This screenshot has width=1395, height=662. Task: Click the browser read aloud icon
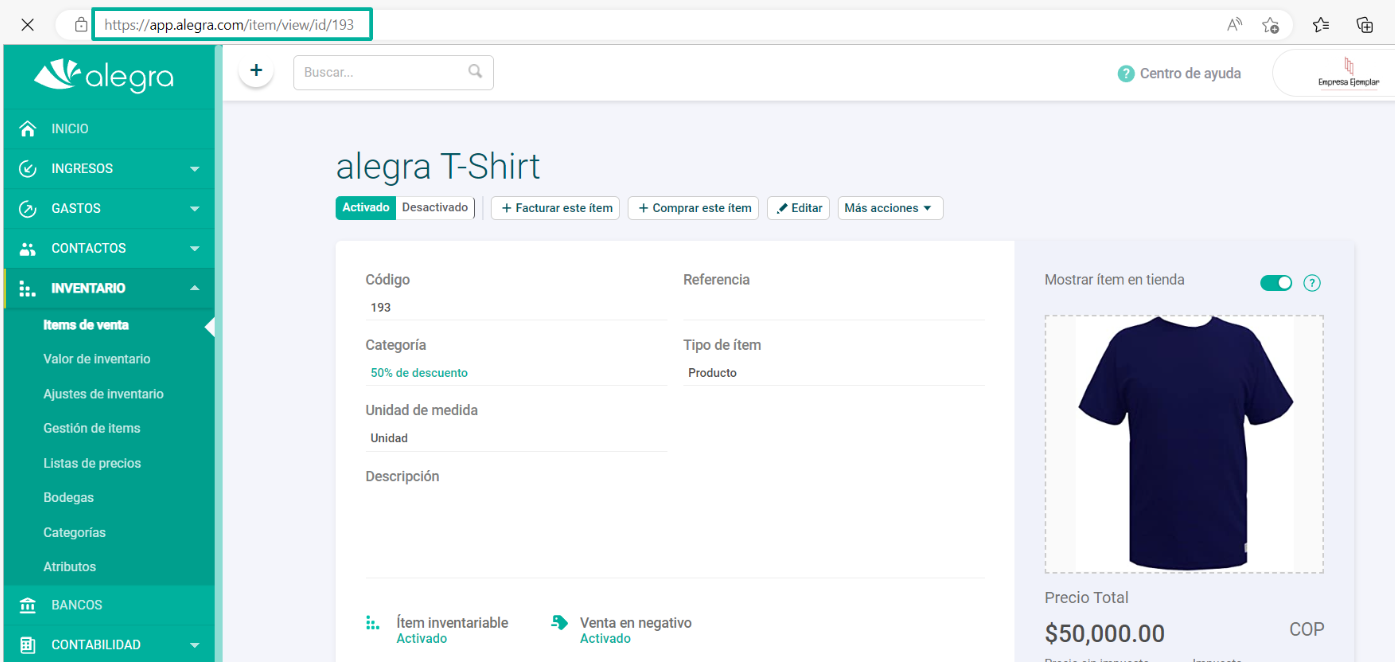point(1235,25)
